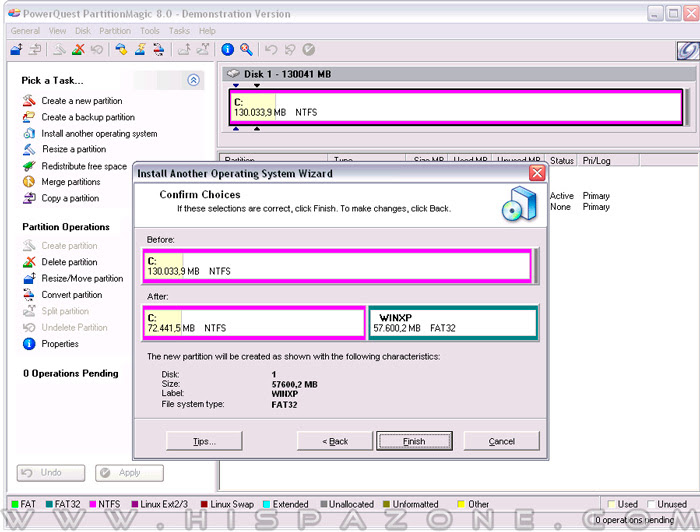This screenshot has width=700, height=532.
Task: Click the grayed checkmark Apply toolbar icon
Action: pyautogui.click(x=308, y=49)
